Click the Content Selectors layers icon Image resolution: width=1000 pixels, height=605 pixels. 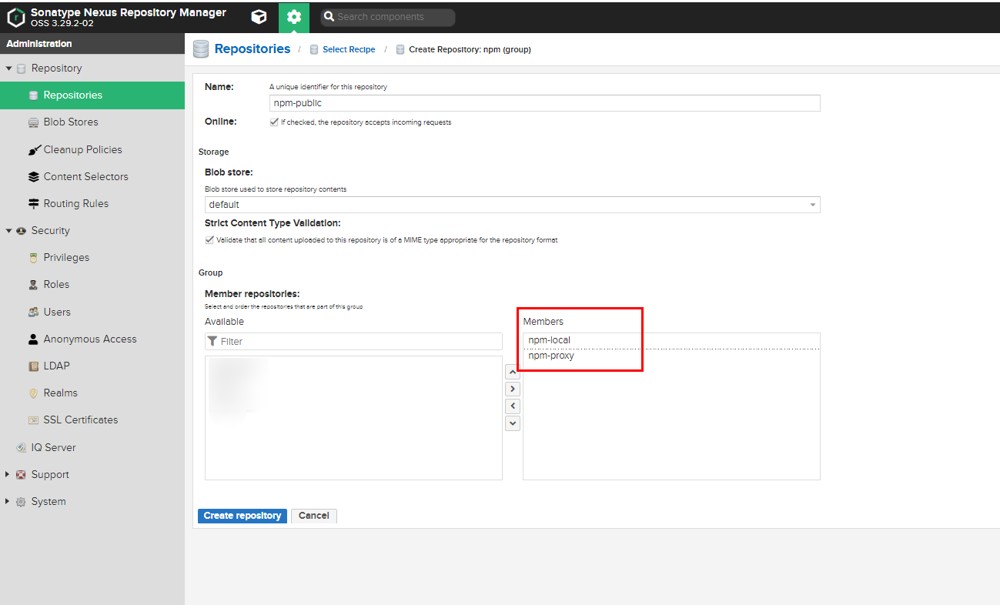click(x=34, y=177)
